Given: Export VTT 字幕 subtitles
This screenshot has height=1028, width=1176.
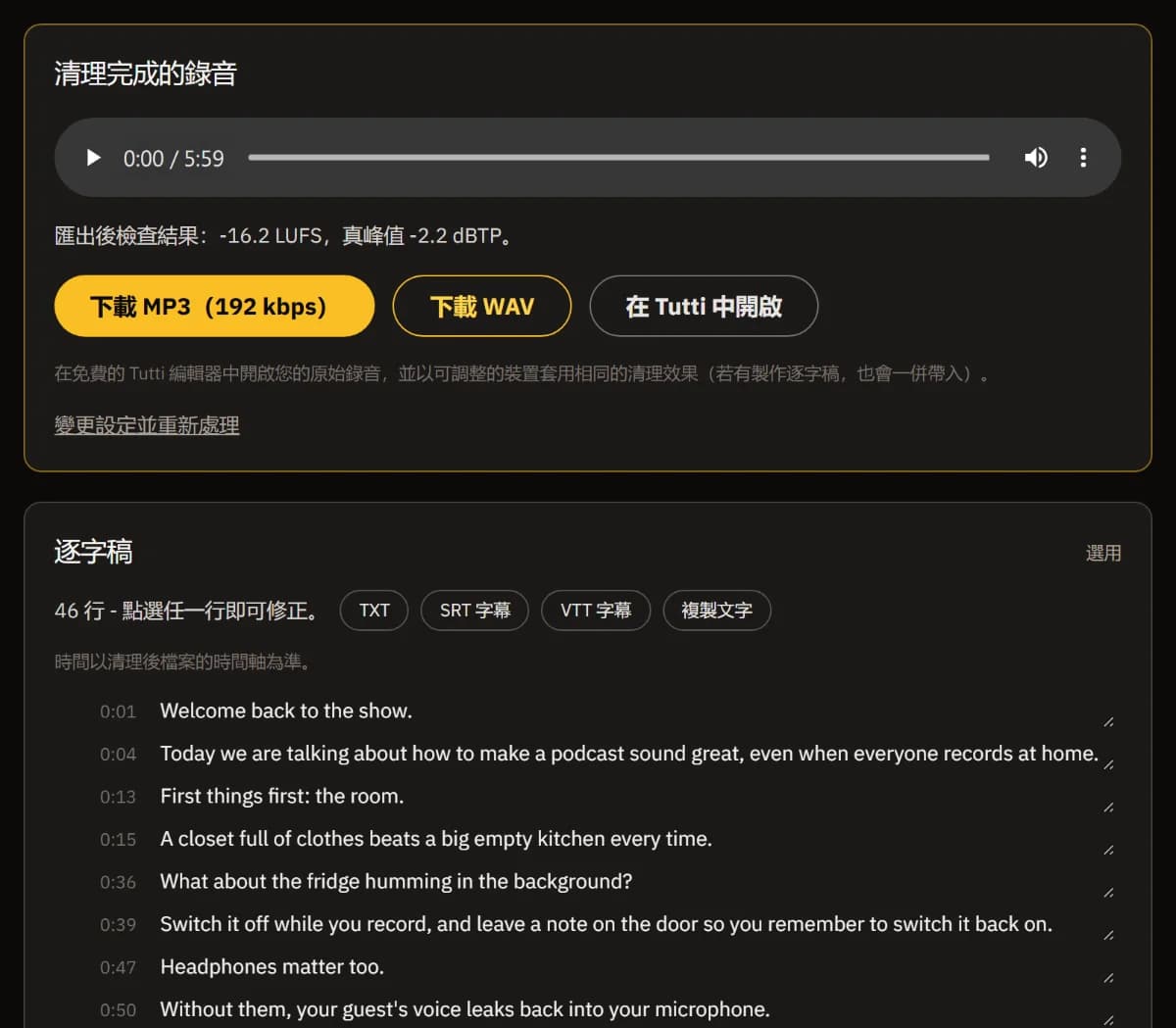Looking at the screenshot, I should pos(596,611).
